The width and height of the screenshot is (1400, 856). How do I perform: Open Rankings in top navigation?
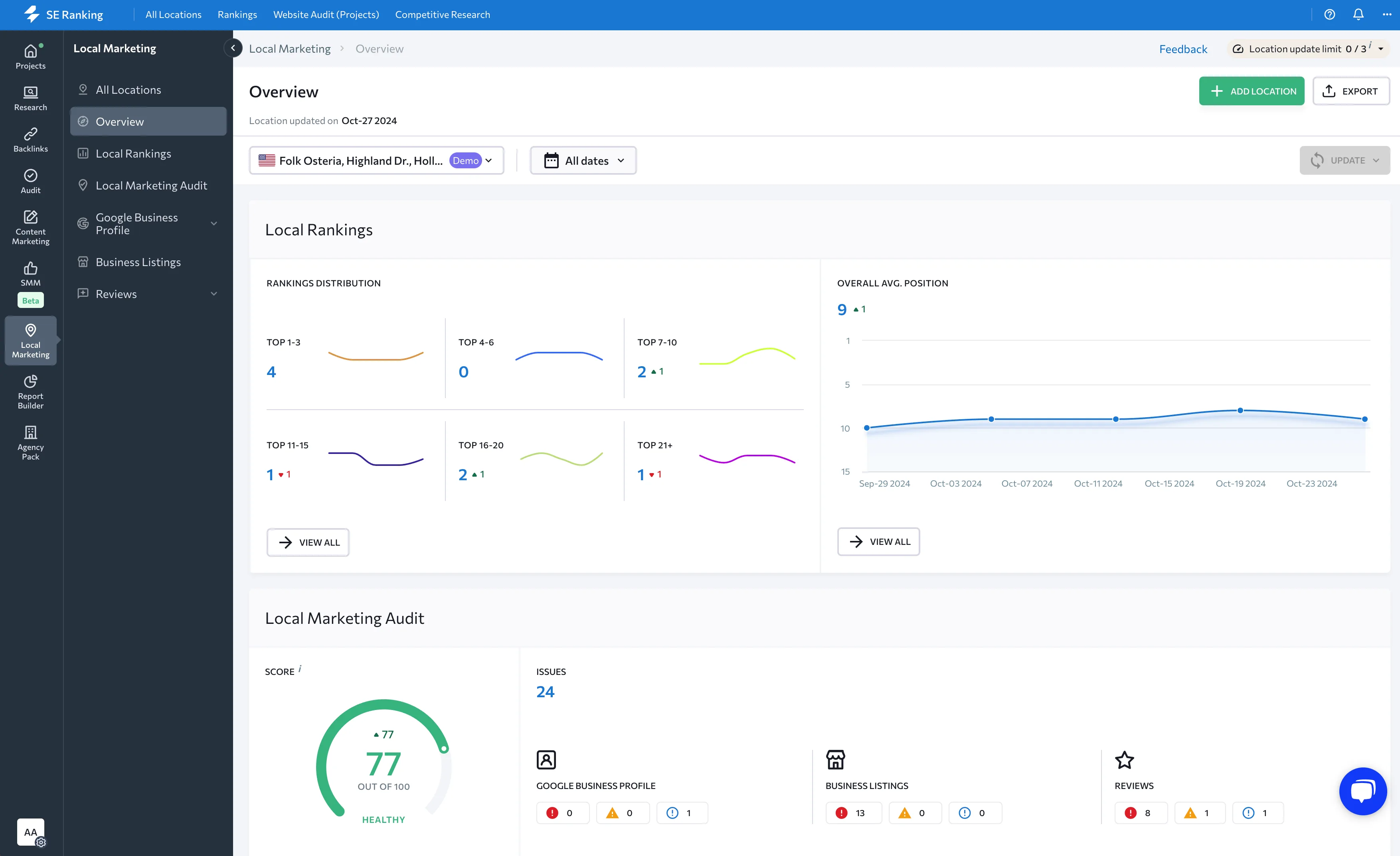point(237,15)
